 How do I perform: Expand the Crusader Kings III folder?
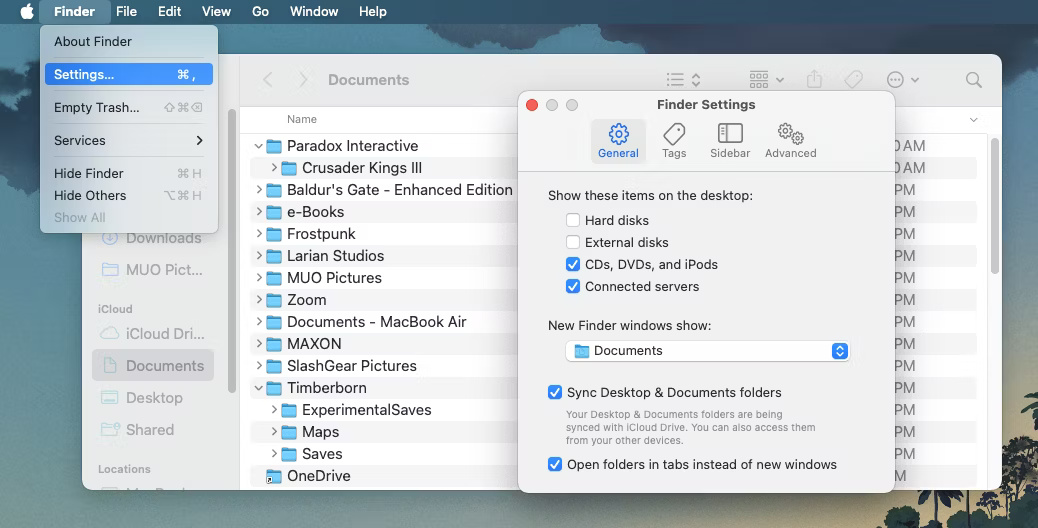click(274, 168)
